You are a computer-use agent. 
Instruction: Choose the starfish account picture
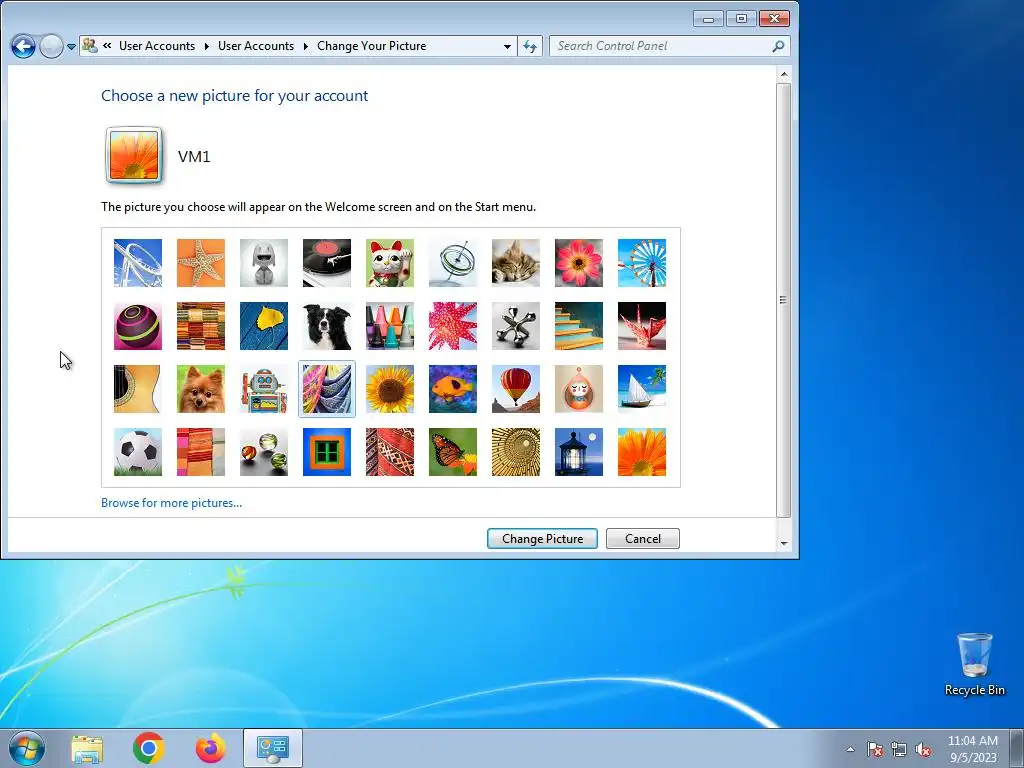tap(200, 263)
